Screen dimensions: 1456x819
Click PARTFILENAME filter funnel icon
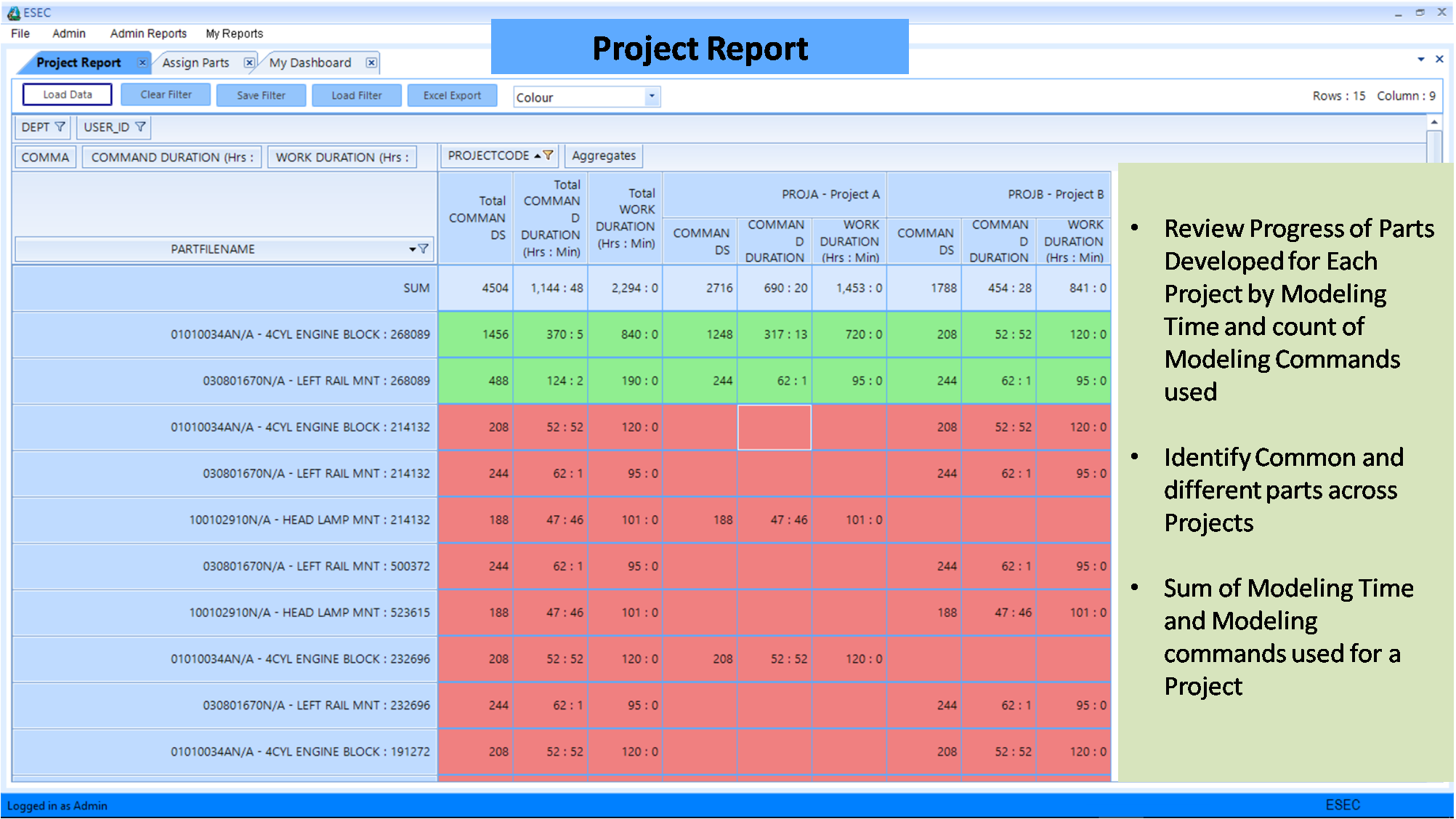click(424, 249)
